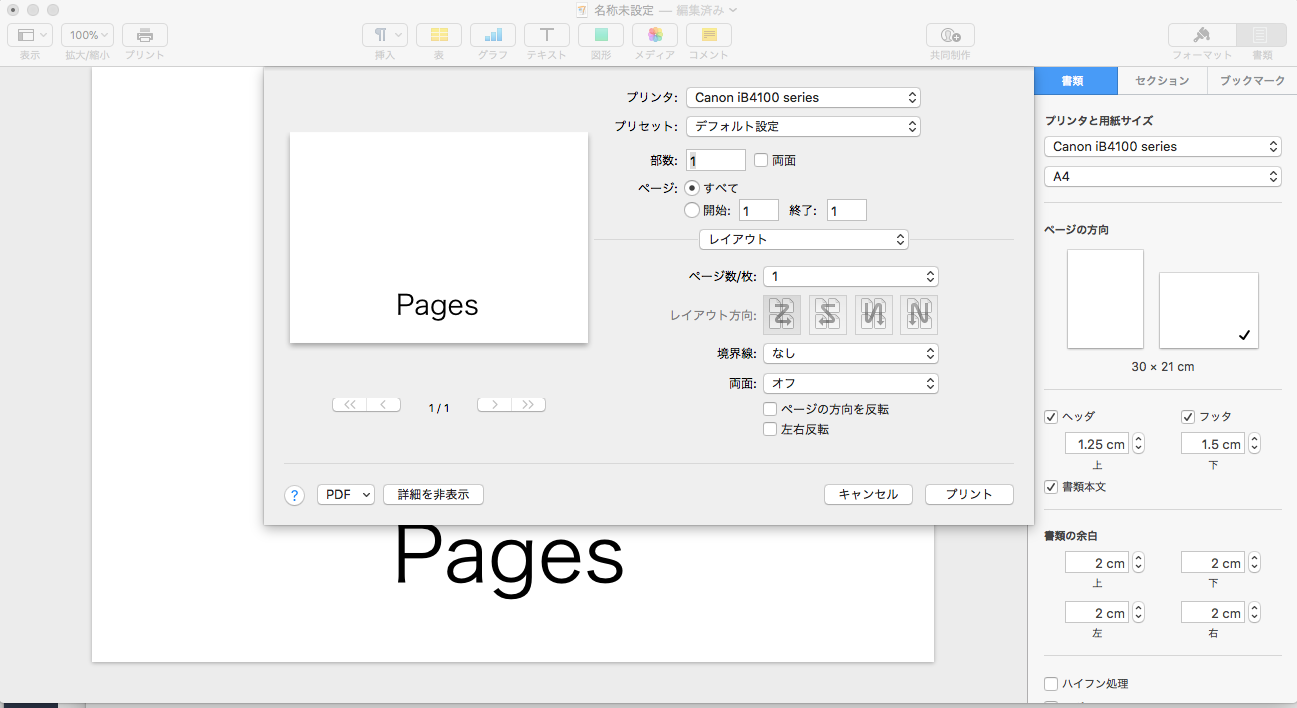This screenshot has height=708, width=1297.
Task: Open the Media (メディア) toolbar icon
Action: tap(655, 35)
